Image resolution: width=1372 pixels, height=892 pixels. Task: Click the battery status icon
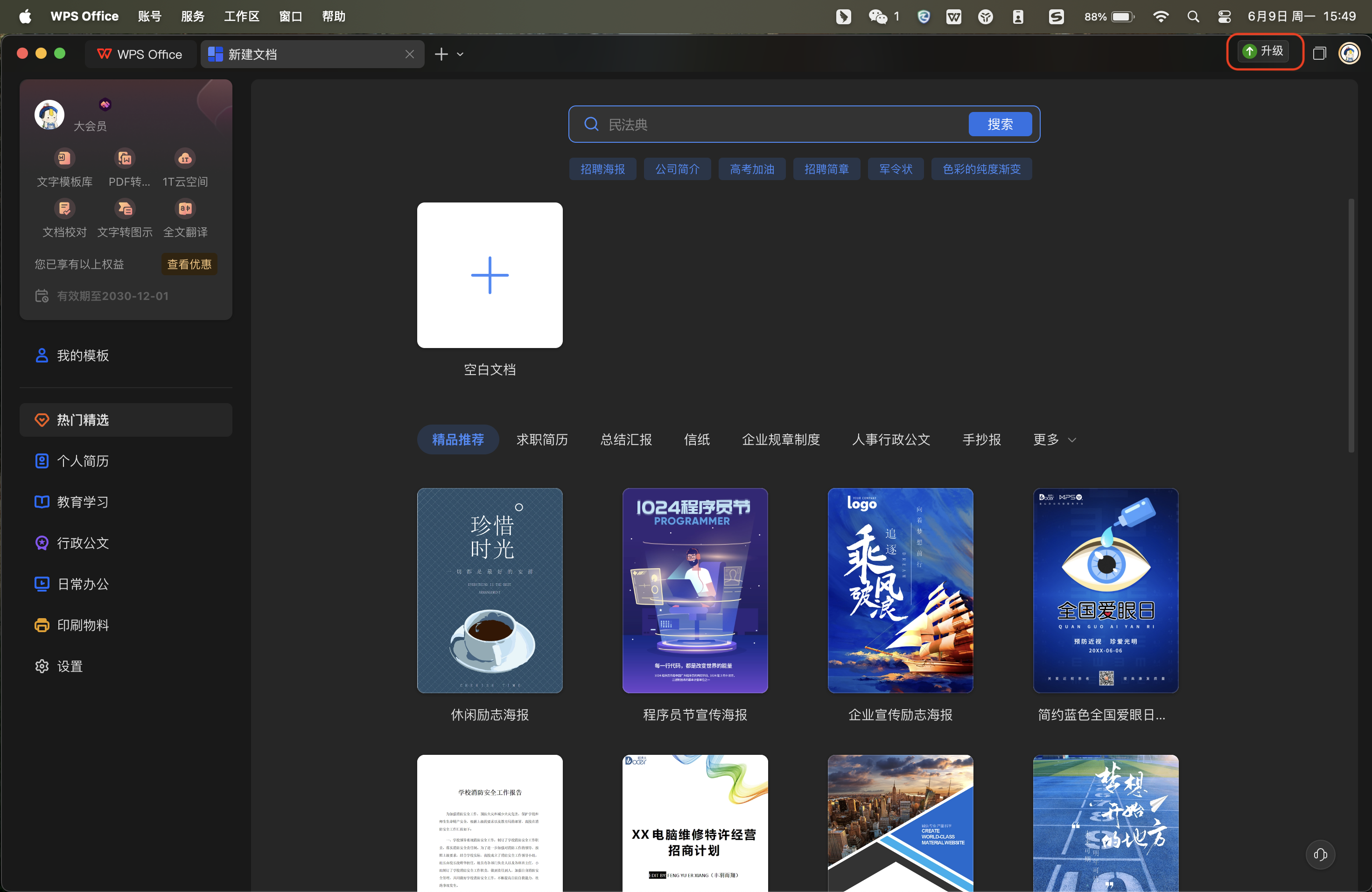(x=1122, y=16)
